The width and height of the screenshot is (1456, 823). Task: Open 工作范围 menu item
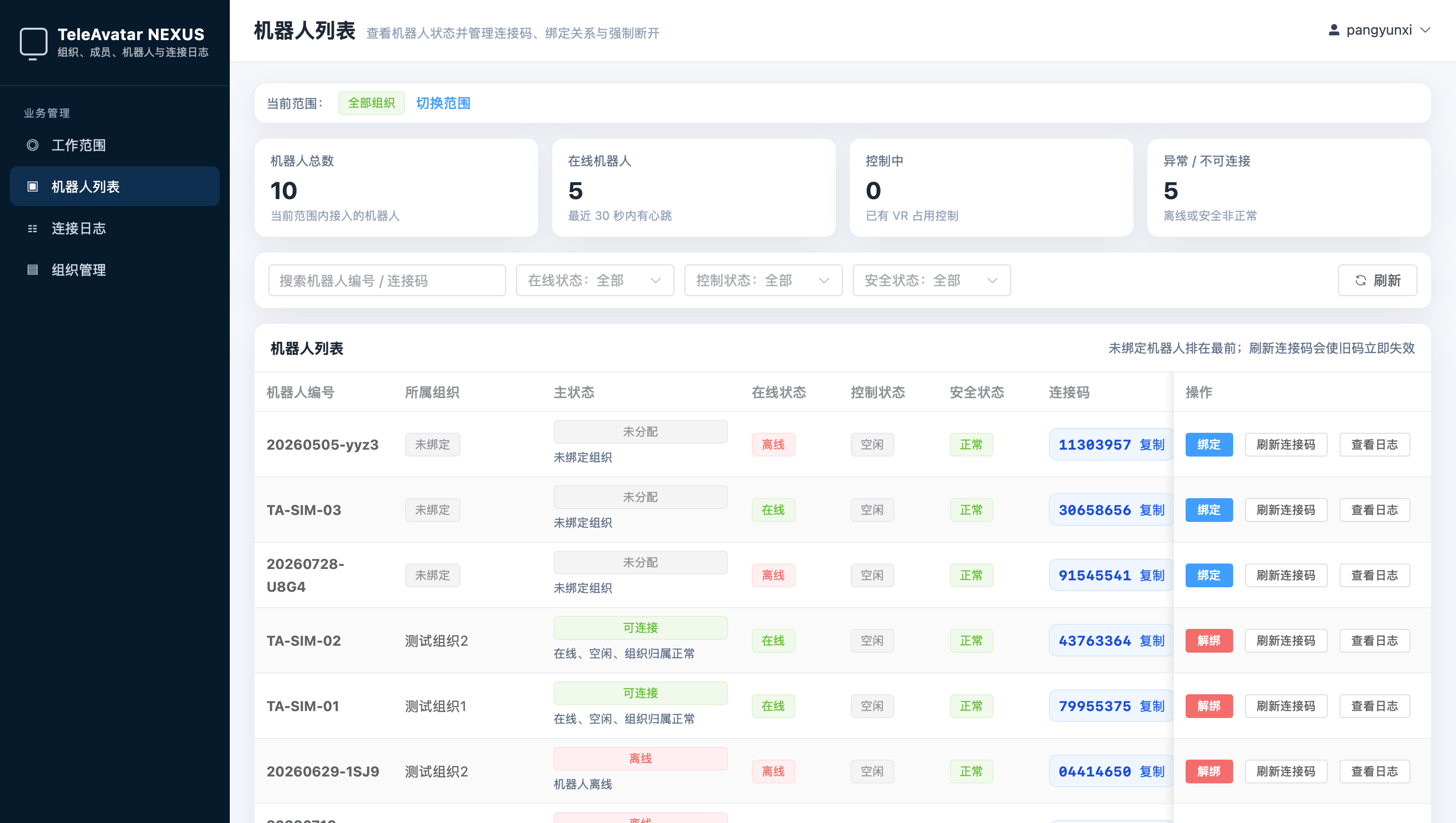tap(115, 145)
